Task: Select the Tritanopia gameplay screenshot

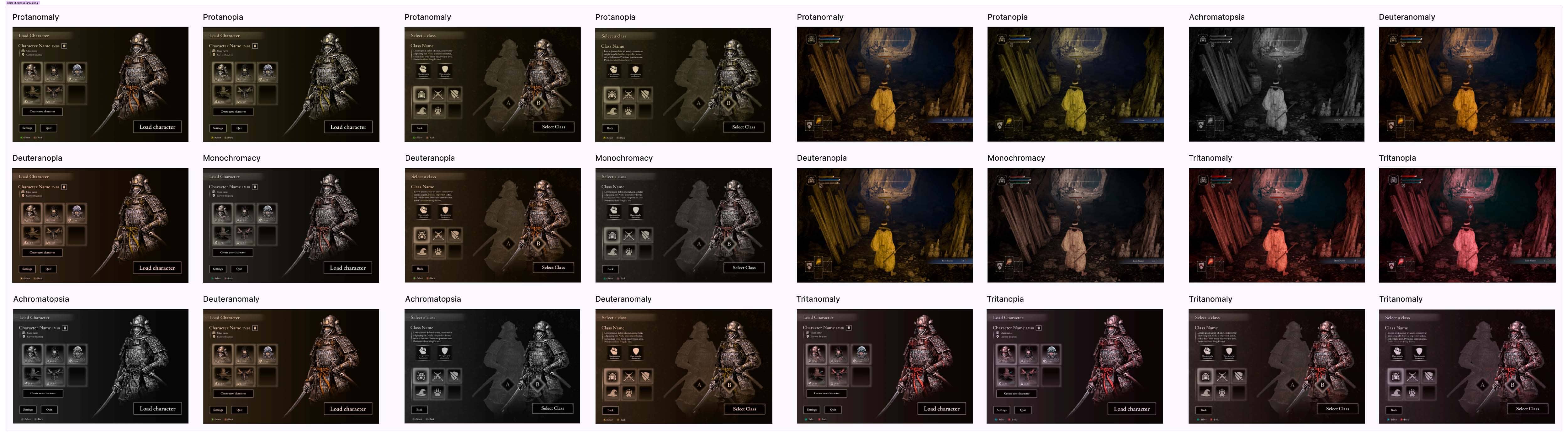Action: (x=1466, y=225)
